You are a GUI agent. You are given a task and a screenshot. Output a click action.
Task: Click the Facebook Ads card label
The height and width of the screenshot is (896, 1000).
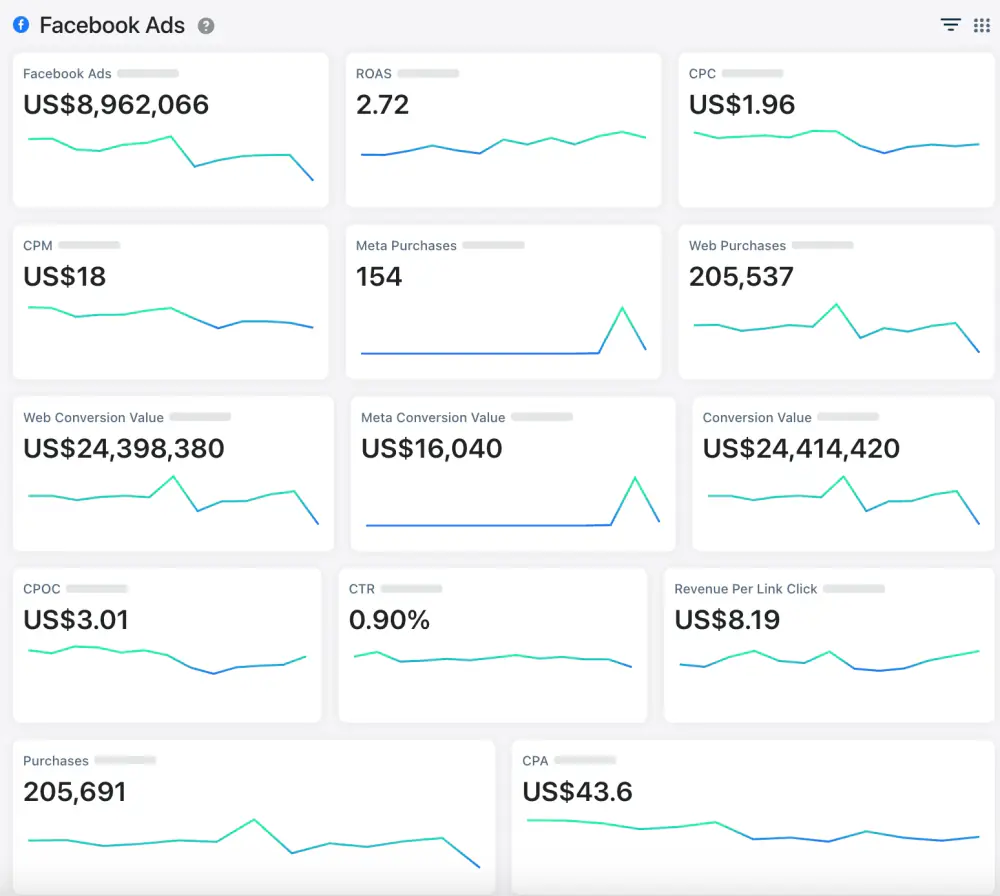pyautogui.click(x=67, y=73)
